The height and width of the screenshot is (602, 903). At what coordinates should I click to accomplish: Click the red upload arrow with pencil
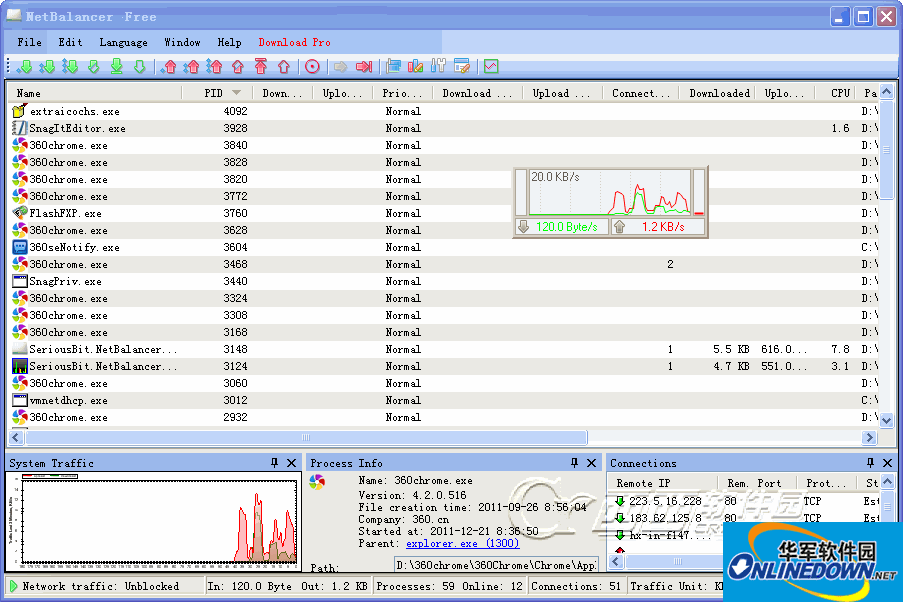(238, 67)
